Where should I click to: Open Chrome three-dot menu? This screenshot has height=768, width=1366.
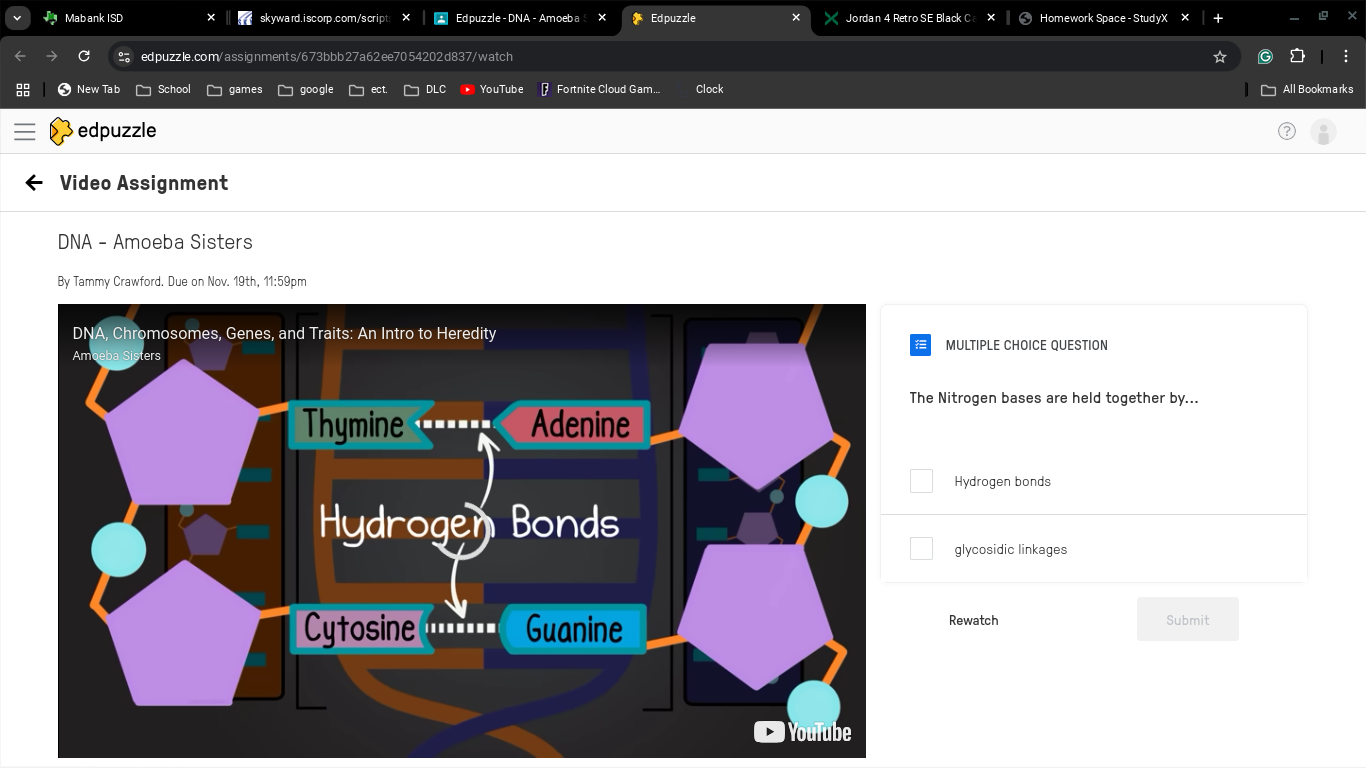pyautogui.click(x=1346, y=57)
